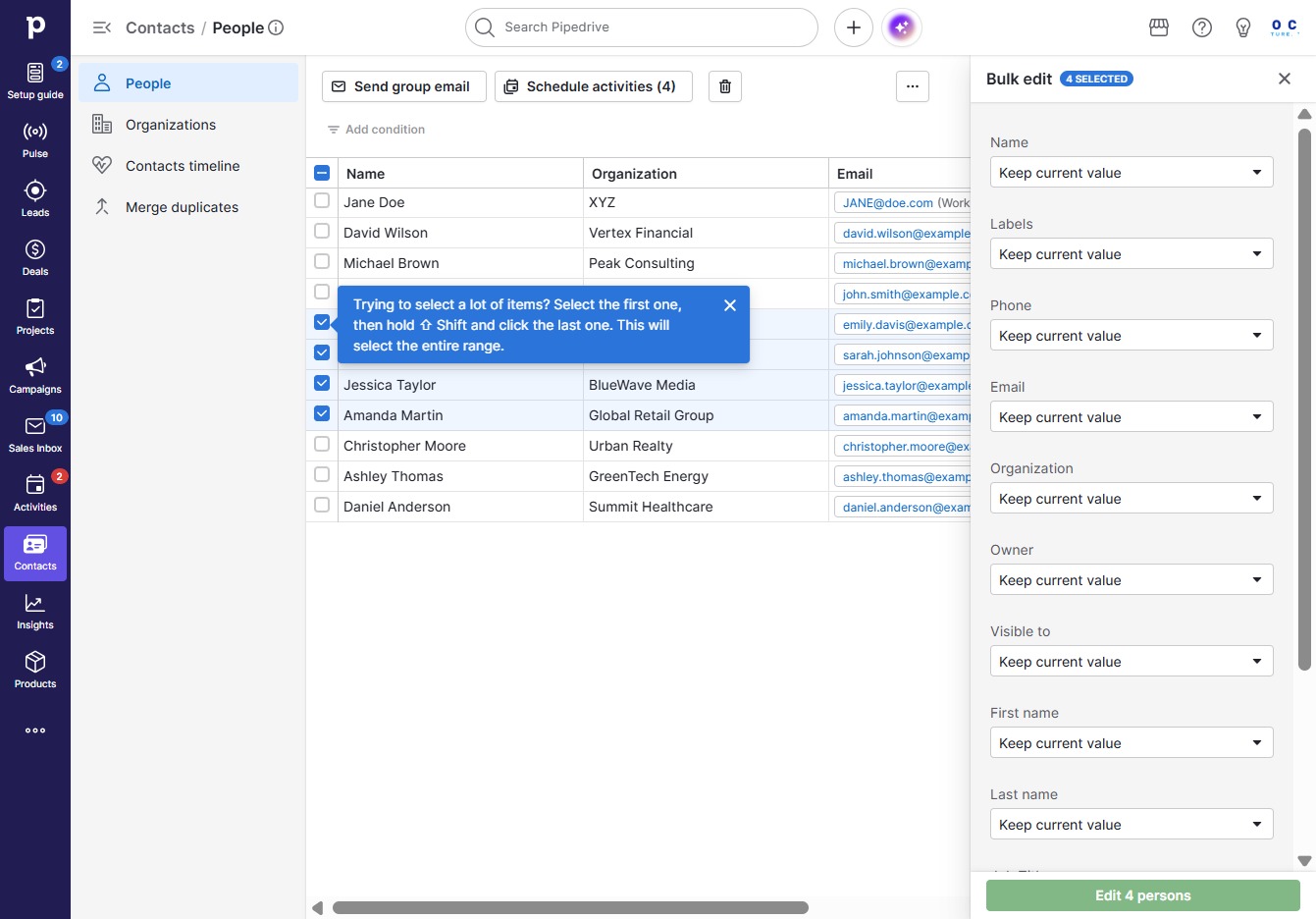Open the AI assistant sparkle button
The width and height of the screenshot is (1316, 919).
(902, 27)
